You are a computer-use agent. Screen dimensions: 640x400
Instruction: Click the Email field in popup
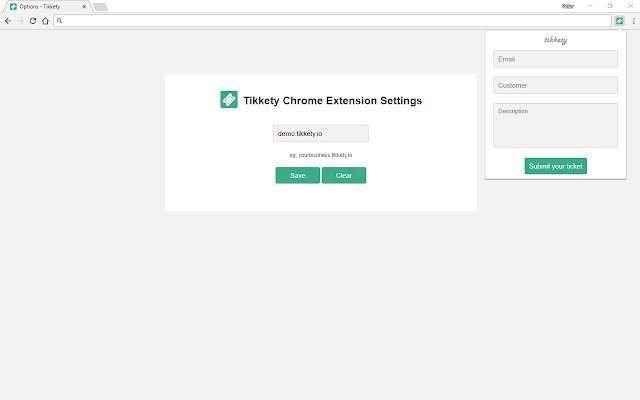click(x=555, y=59)
